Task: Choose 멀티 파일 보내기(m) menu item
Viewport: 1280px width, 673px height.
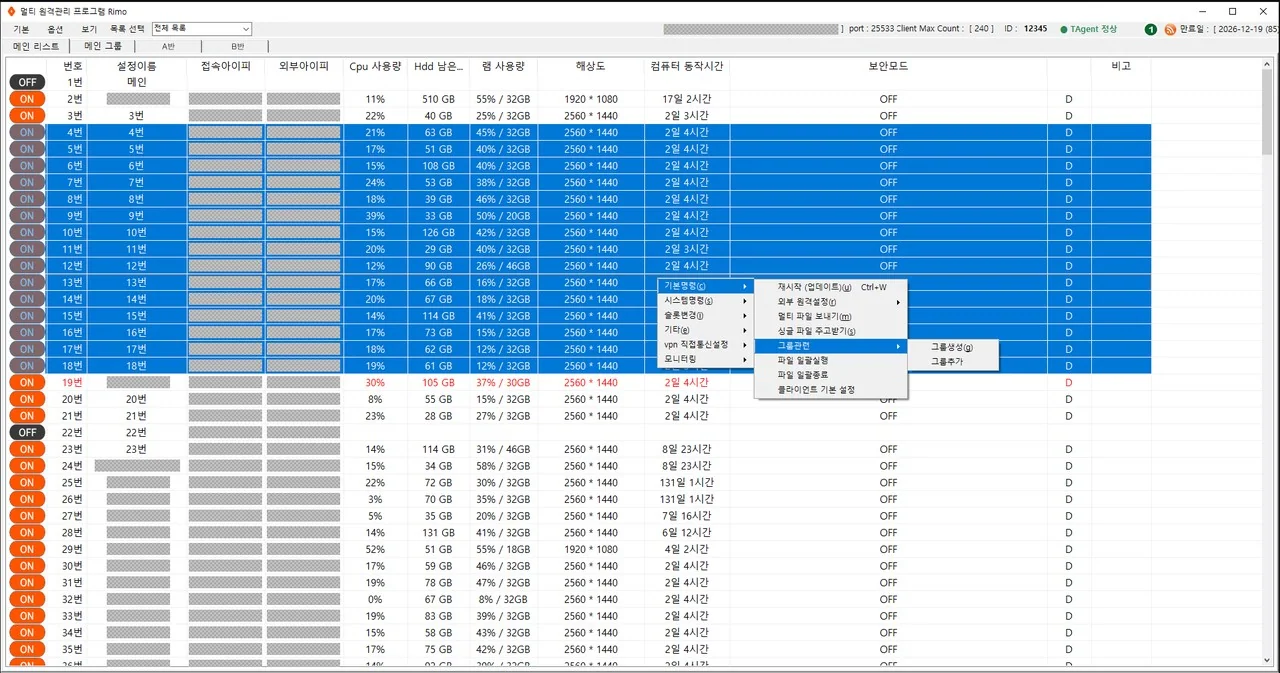Action: [831, 316]
